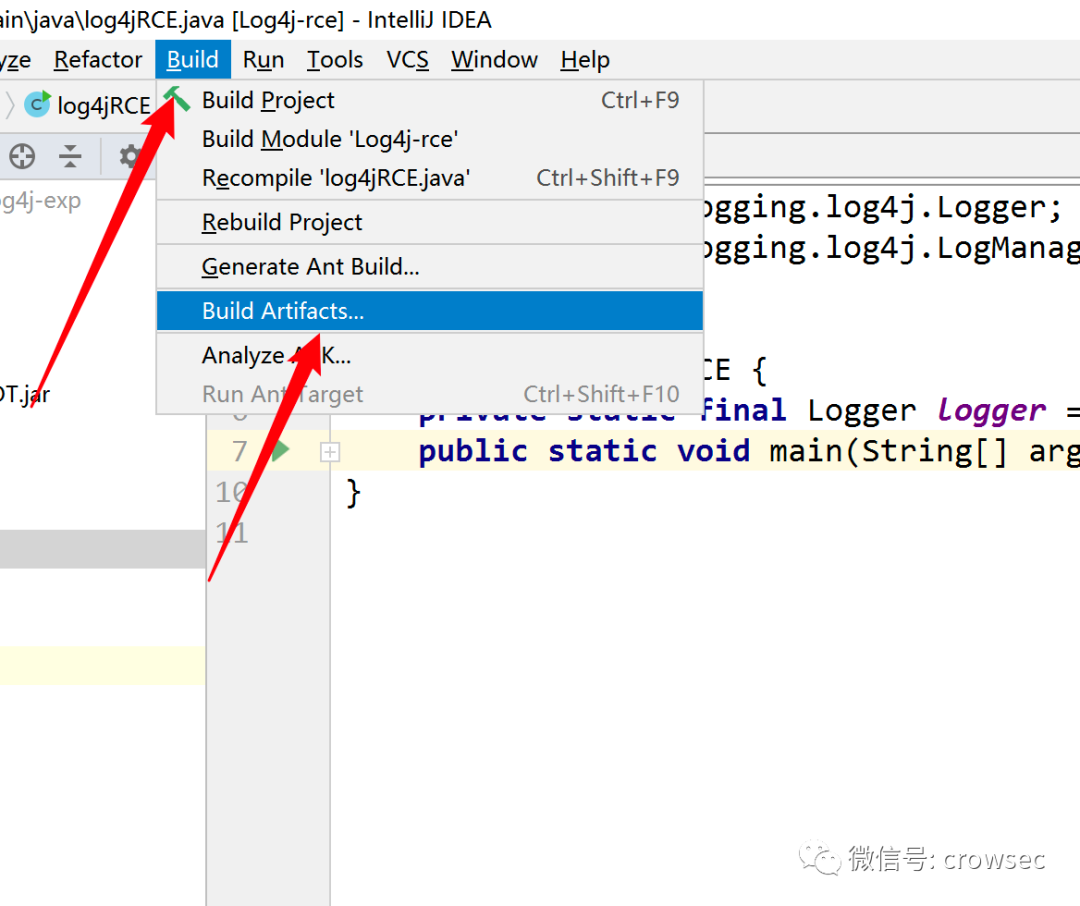Screen dimensions: 1080x906
Task: Open the Refactor menu
Action: (x=98, y=60)
